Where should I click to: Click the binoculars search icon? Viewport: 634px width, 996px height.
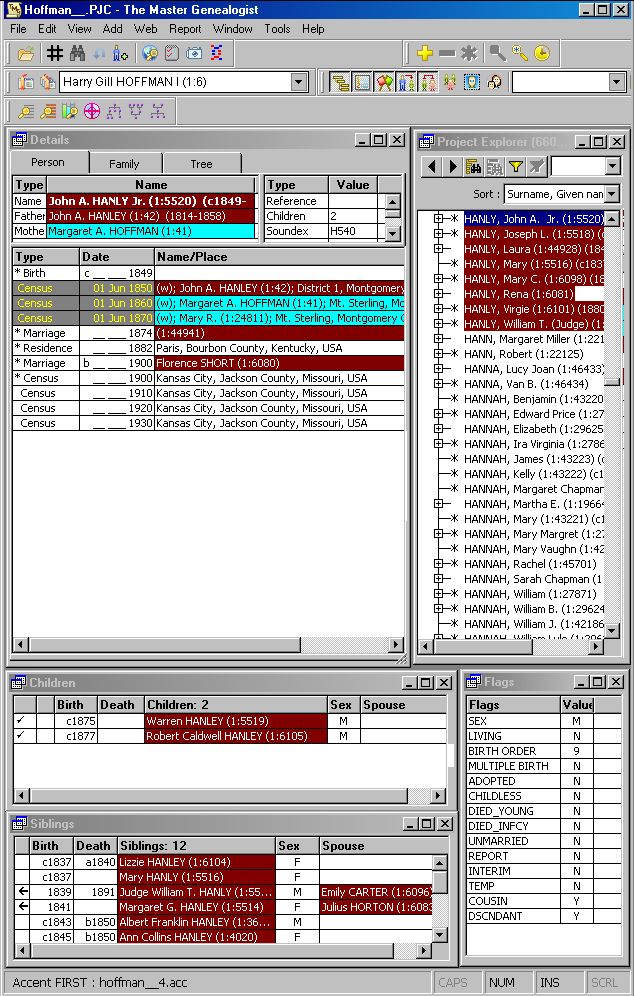(78, 53)
